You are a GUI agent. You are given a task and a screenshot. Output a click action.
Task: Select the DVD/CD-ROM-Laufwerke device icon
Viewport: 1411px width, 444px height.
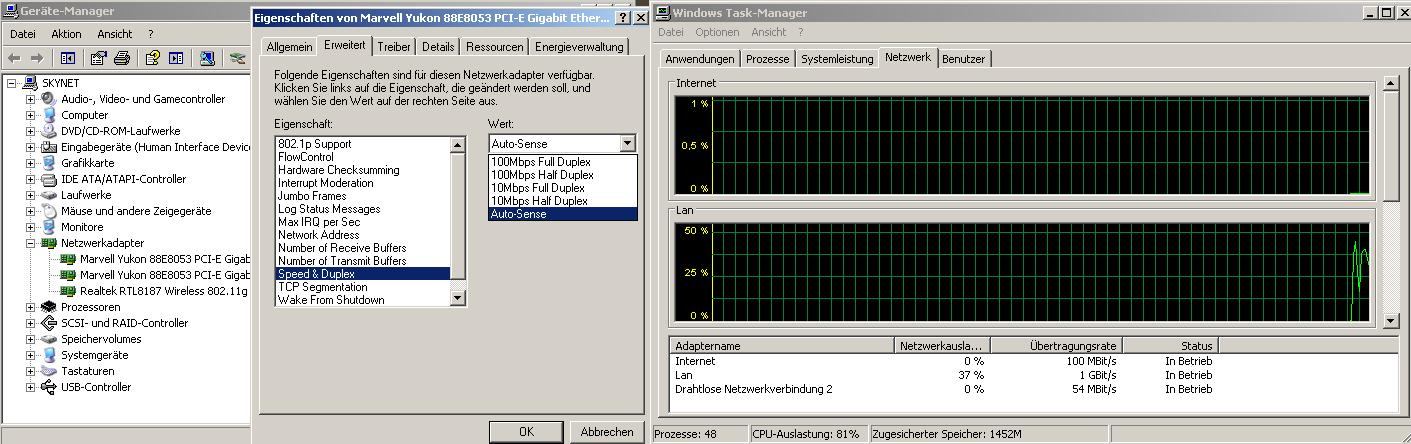49,131
